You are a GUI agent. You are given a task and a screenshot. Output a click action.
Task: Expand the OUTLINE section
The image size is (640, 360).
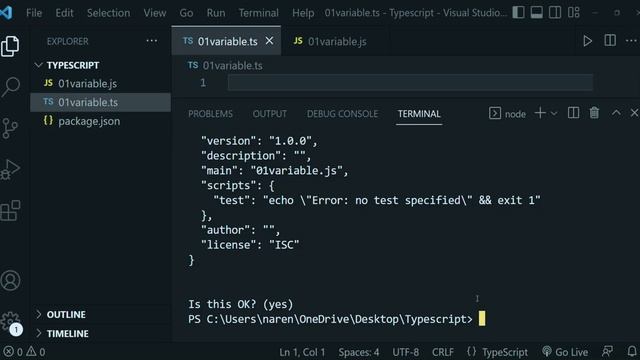click(x=101, y=315)
